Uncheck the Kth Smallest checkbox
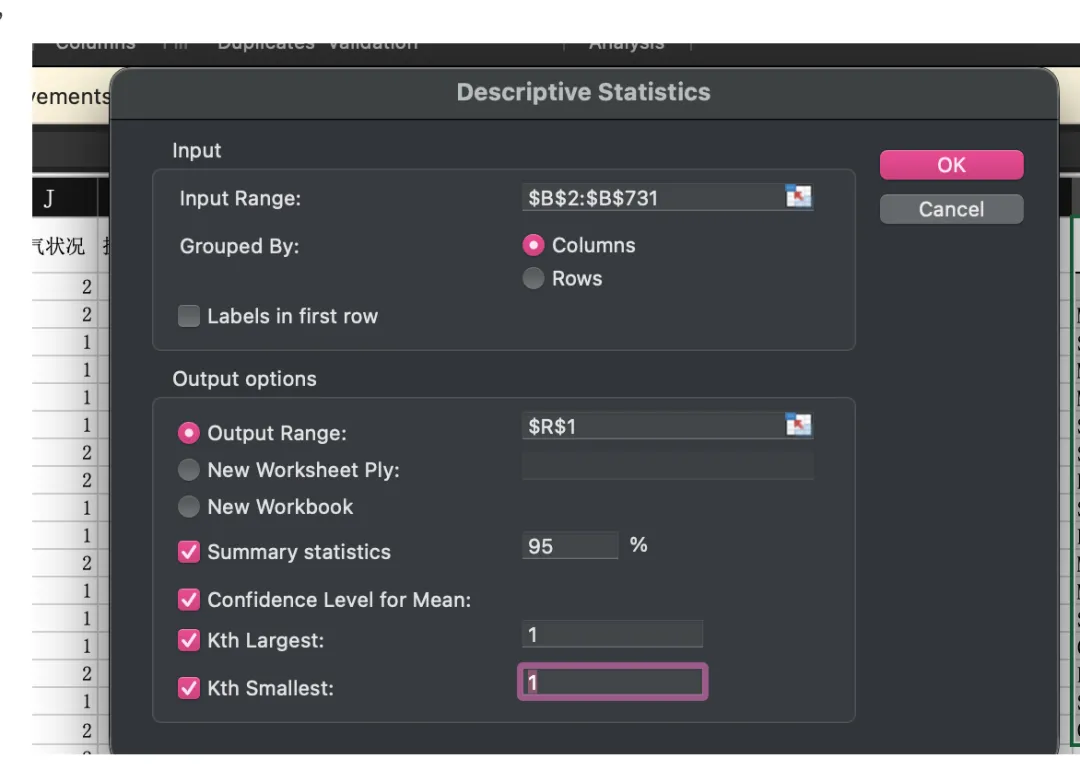The image size is (1080, 770). pos(189,688)
